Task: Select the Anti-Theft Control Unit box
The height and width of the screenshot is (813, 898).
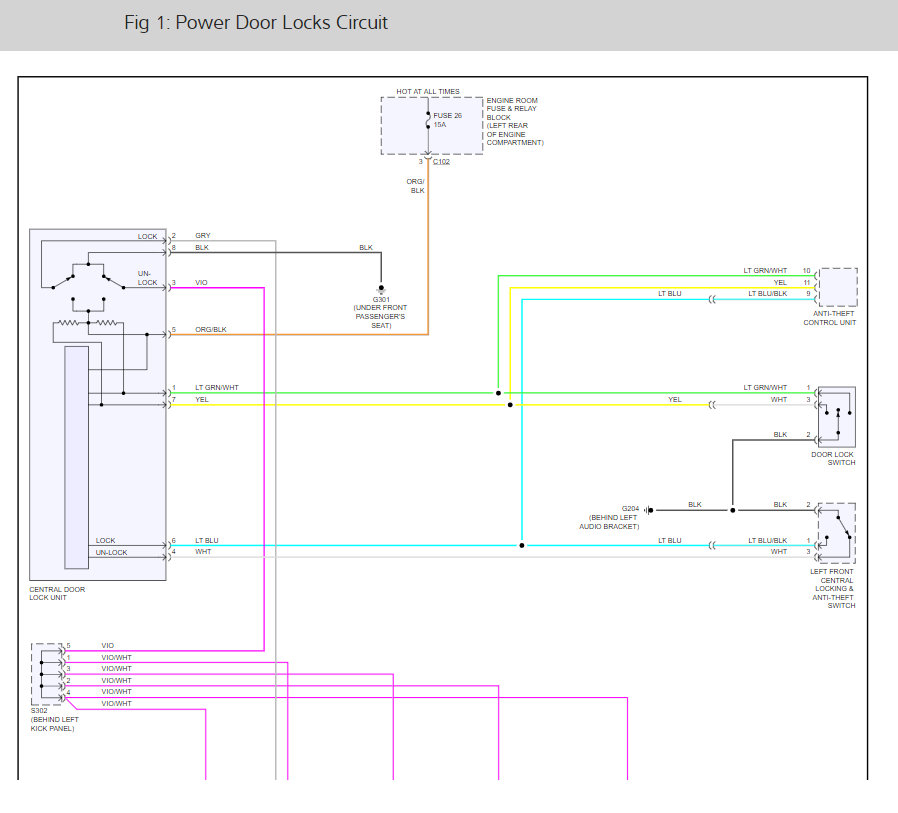Action: [x=837, y=287]
